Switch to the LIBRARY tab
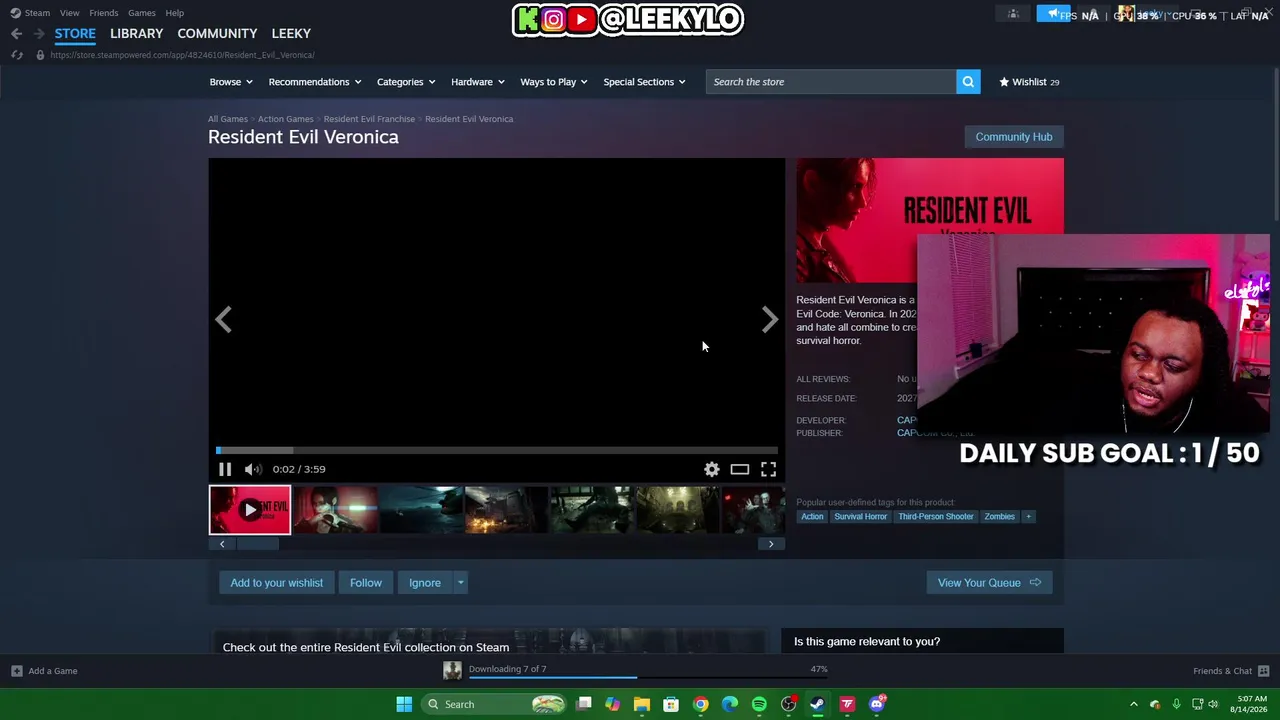The image size is (1280, 720). [136, 34]
